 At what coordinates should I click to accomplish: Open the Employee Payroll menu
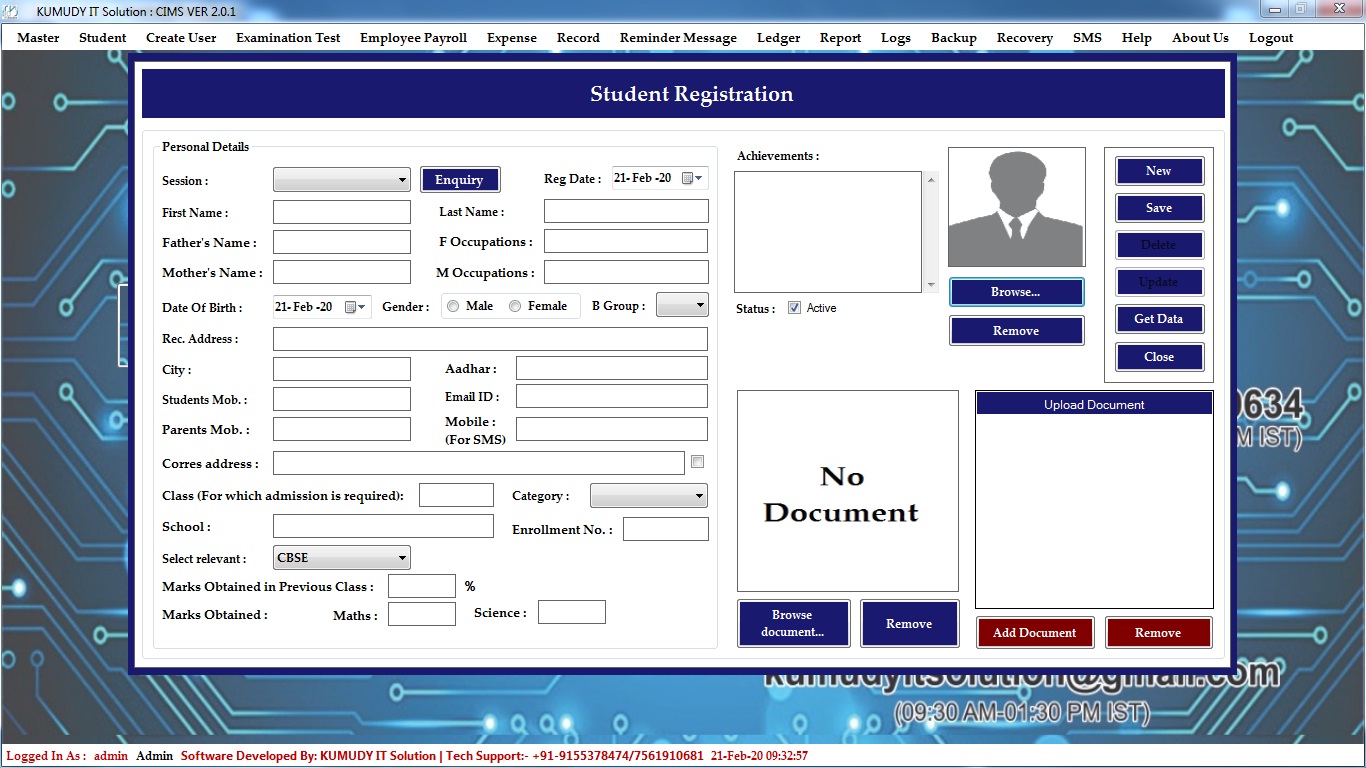coord(413,38)
